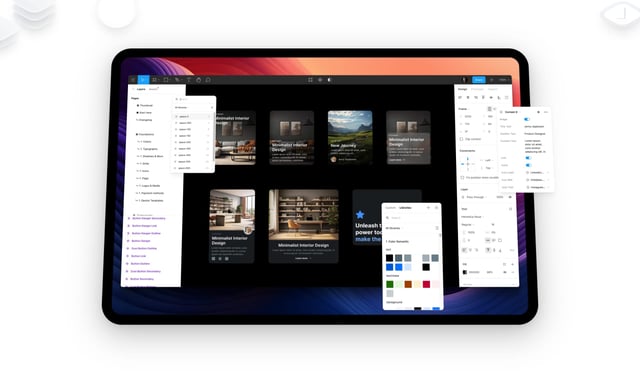Remove the fill with minus icon

click(x=513, y=272)
